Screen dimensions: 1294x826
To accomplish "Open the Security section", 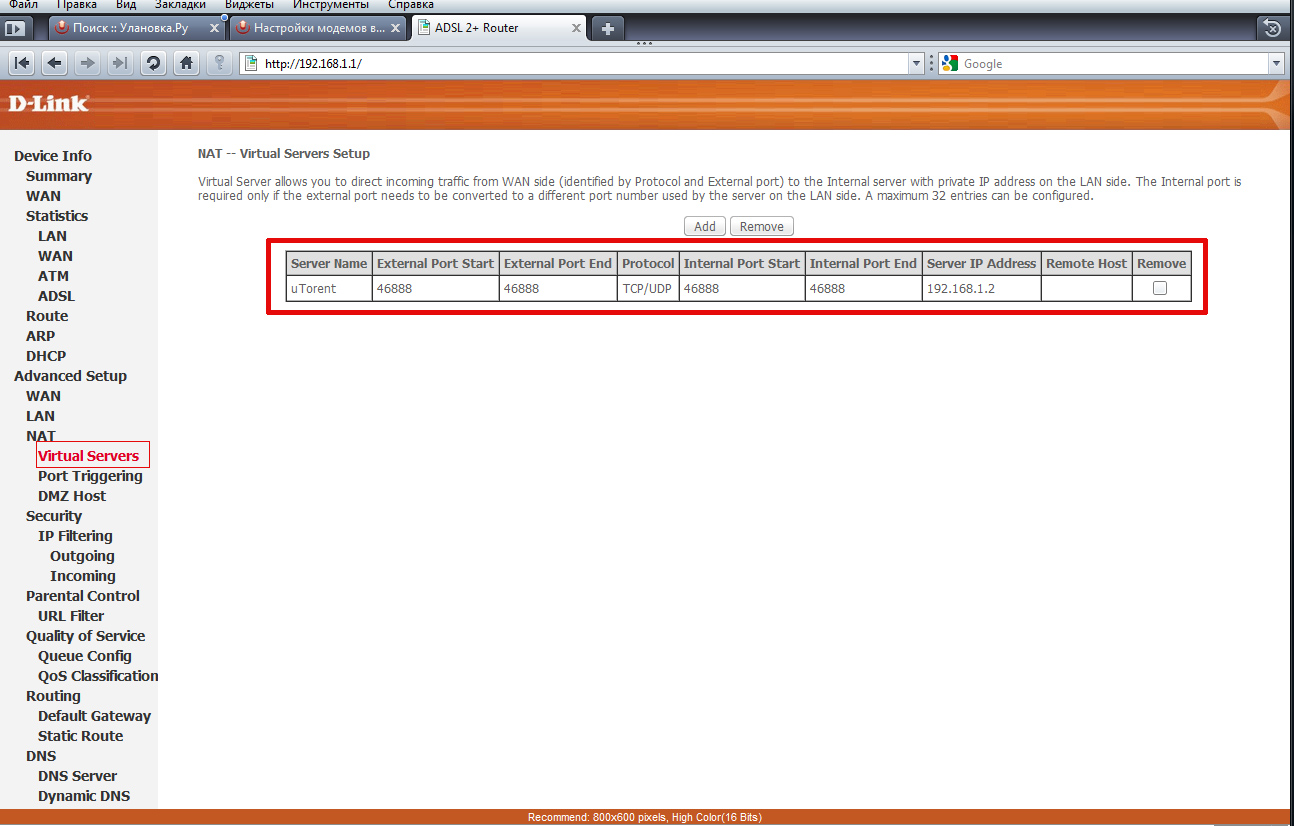I will pos(54,516).
